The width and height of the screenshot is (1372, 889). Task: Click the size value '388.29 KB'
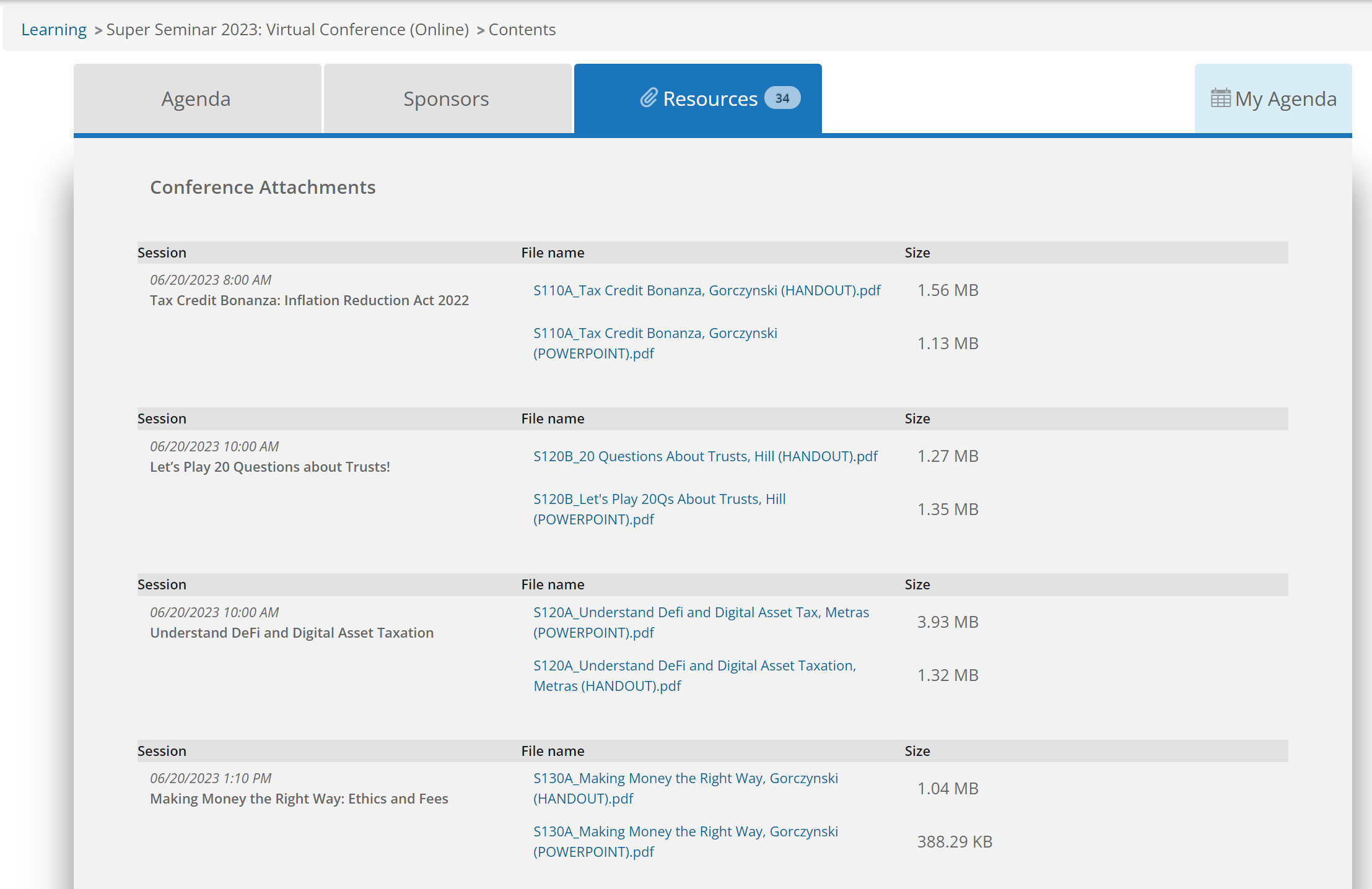[955, 842]
